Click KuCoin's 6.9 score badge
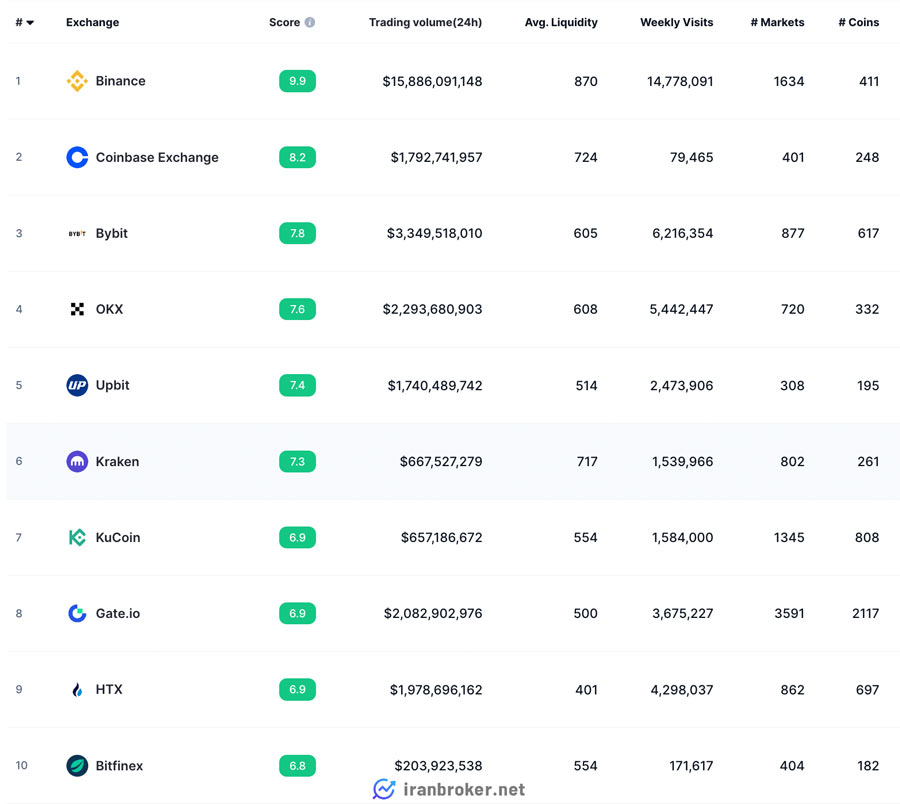Screen dimensions: 900x804 coord(297,537)
